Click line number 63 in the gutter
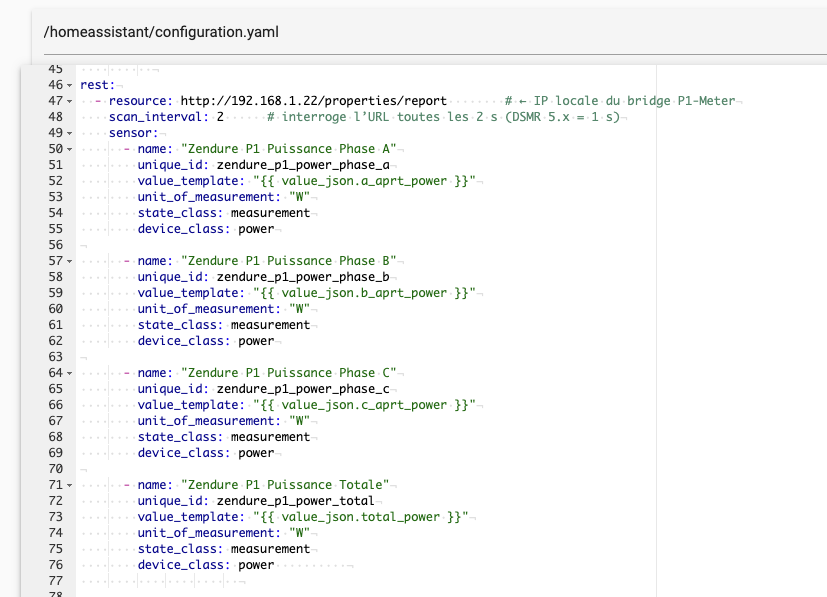This screenshot has width=827, height=597. pos(55,357)
